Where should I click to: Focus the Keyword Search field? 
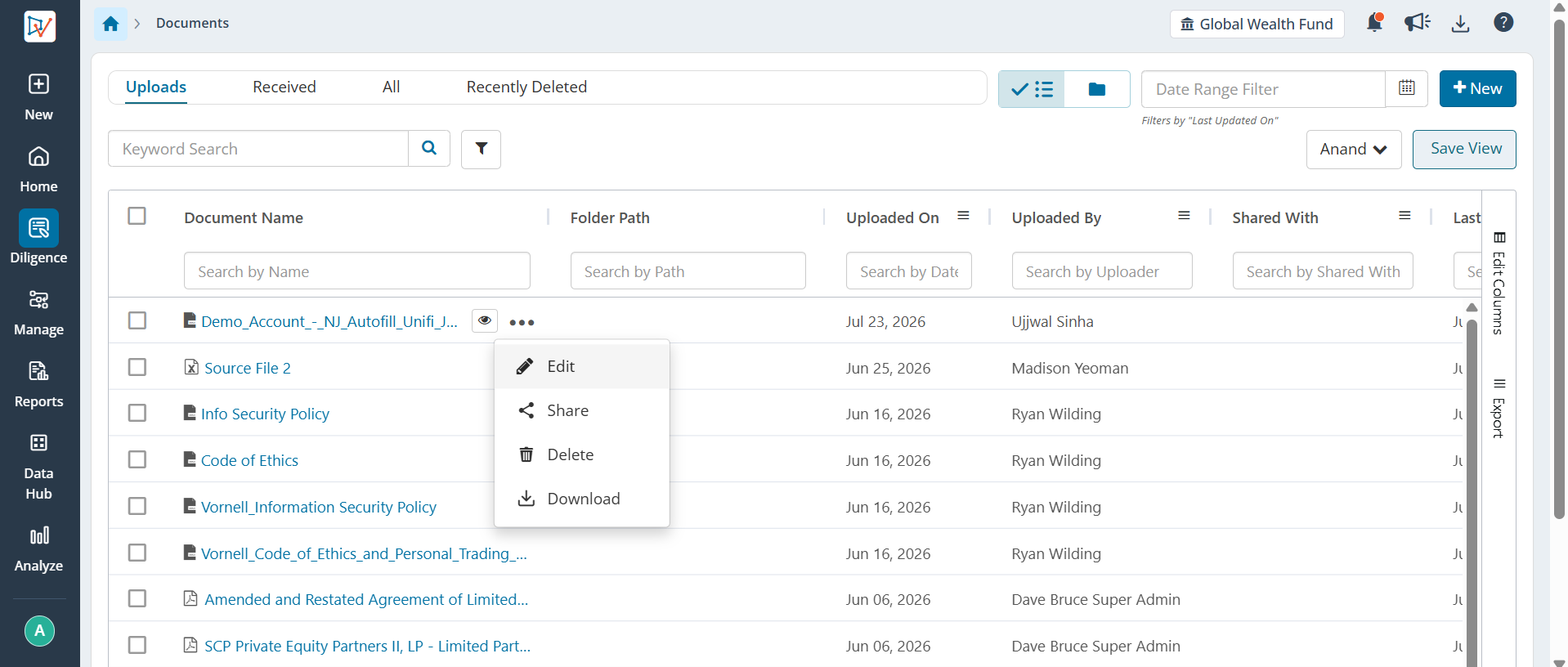click(x=258, y=149)
